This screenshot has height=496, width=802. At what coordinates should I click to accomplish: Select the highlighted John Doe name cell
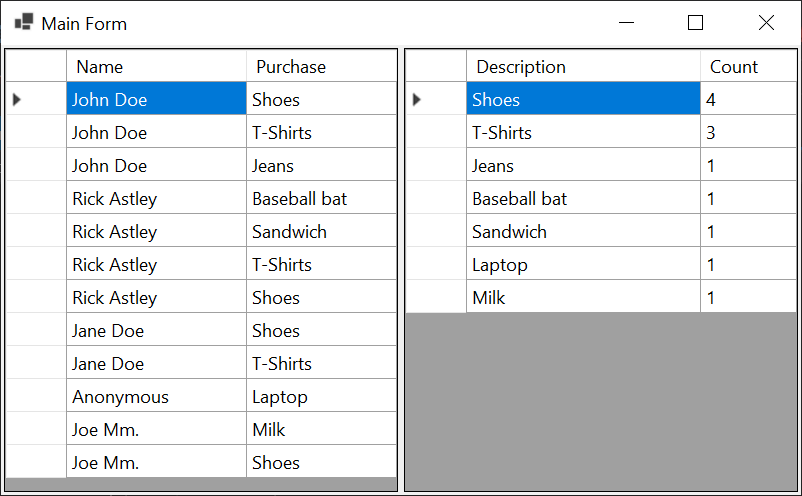pyautogui.click(x=157, y=99)
